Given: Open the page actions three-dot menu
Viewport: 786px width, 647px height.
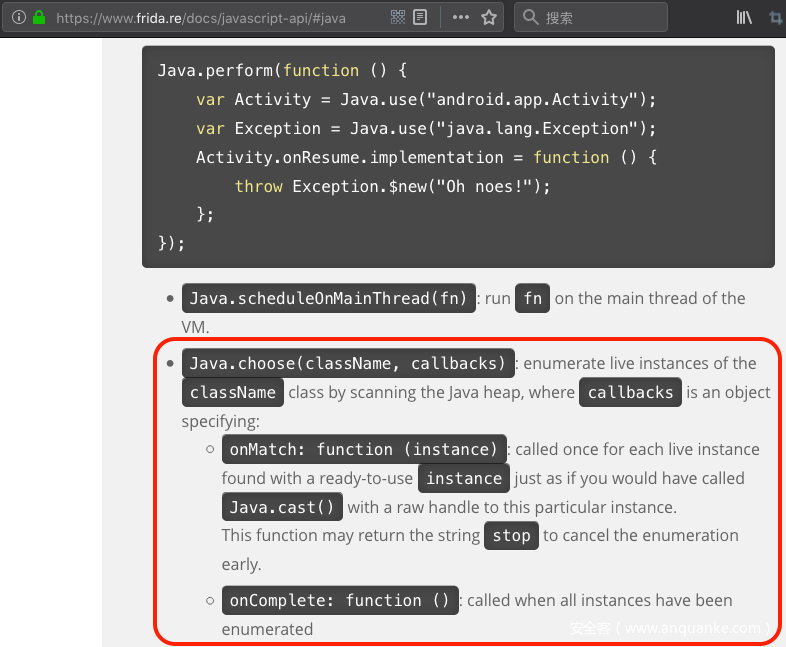Looking at the screenshot, I should (x=460, y=17).
